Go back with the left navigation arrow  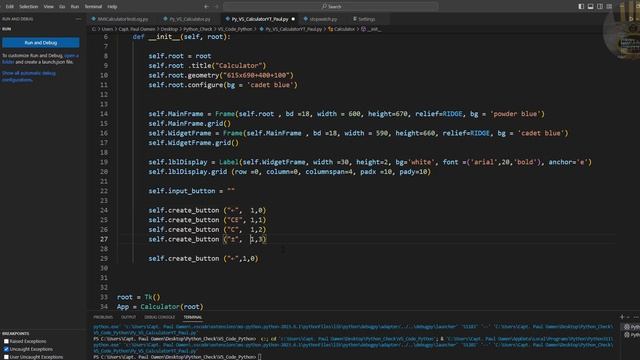point(207,7)
